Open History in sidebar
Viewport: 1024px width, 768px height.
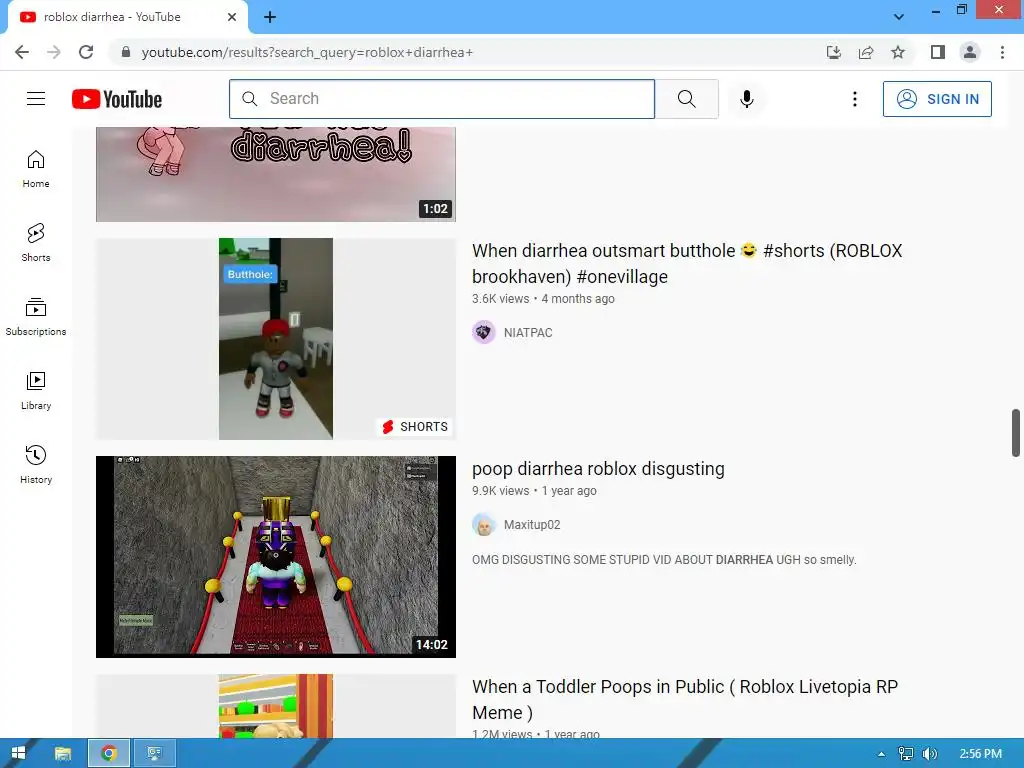click(x=36, y=464)
